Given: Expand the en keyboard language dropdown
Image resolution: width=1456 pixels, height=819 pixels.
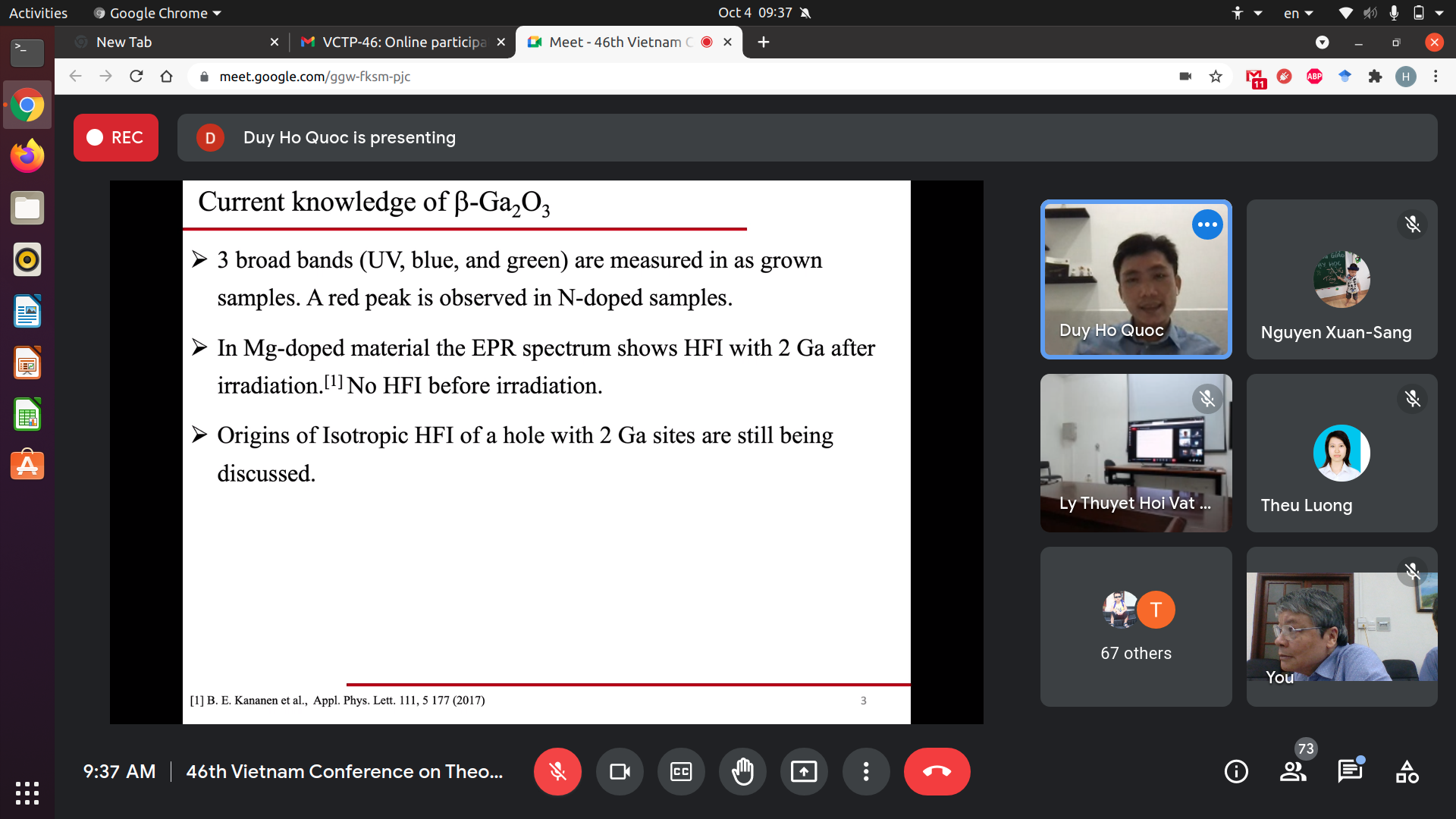Looking at the screenshot, I should (1298, 13).
